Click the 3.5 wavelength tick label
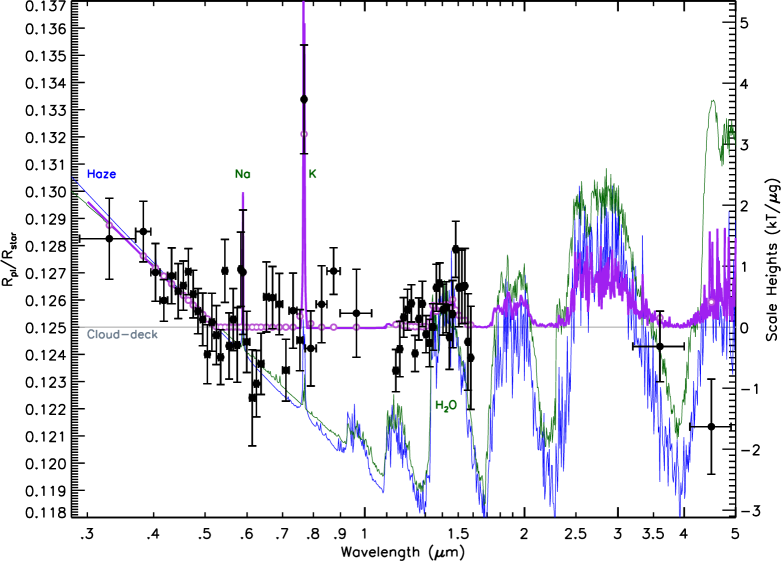Screen dimensions: 781x561 653,534
